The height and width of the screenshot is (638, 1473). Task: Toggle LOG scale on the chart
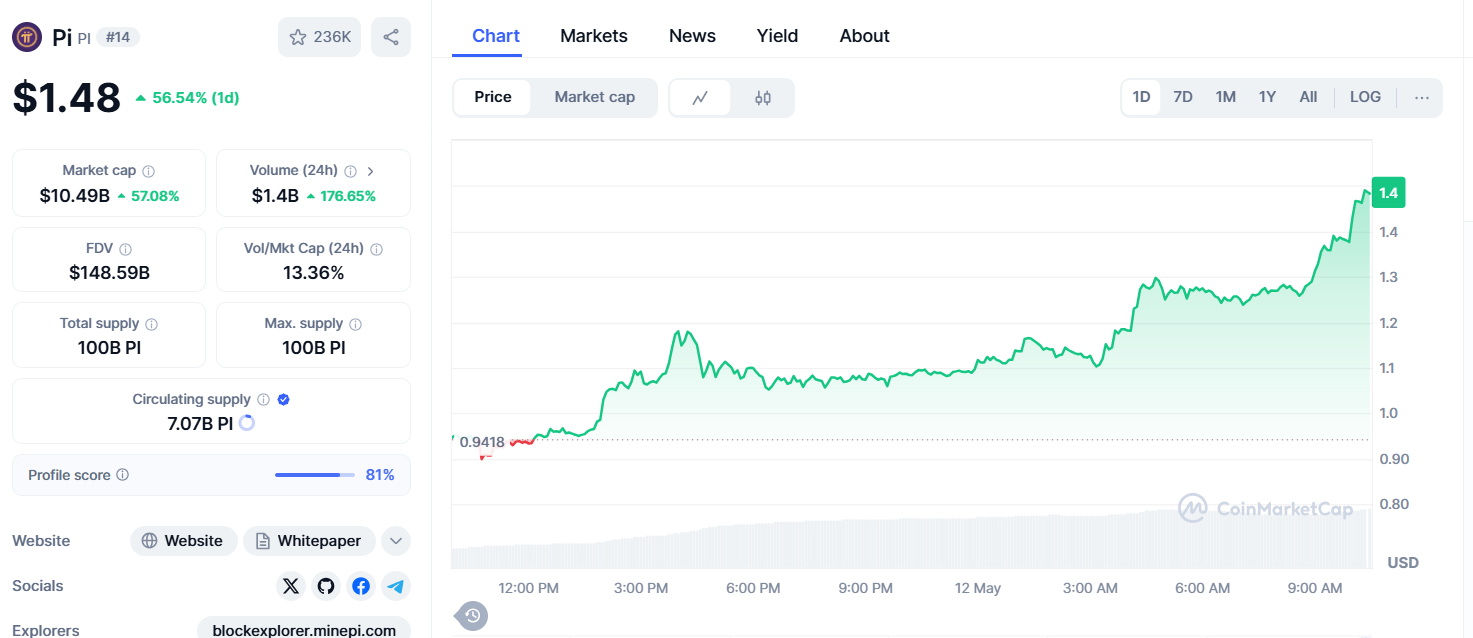click(1365, 97)
